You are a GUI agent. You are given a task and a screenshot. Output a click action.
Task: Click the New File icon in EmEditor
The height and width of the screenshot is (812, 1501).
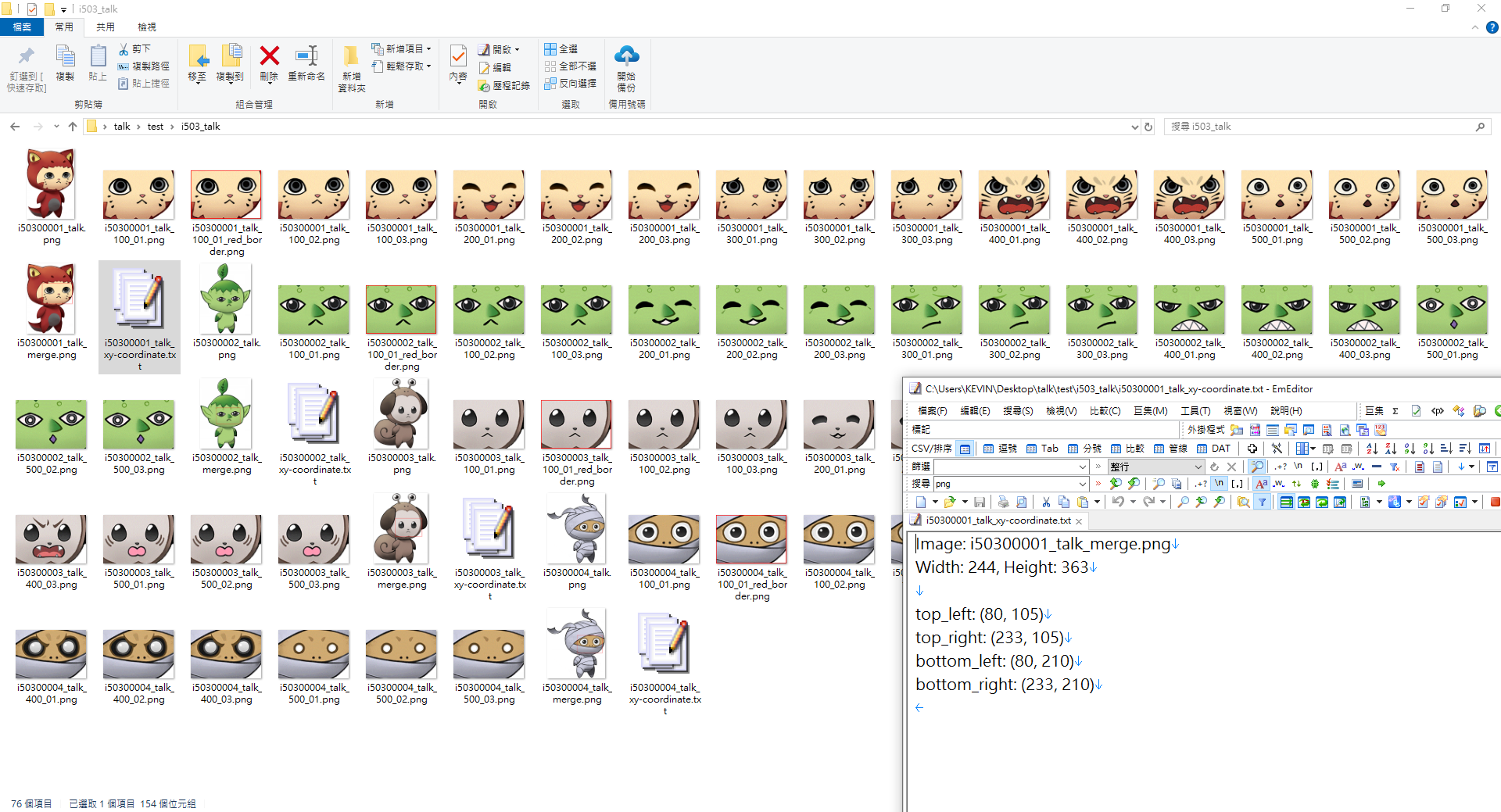point(921,502)
